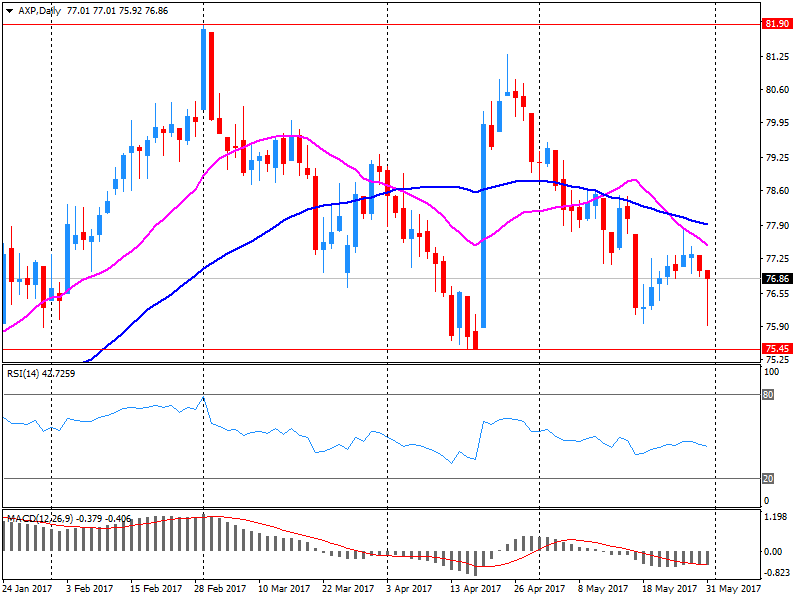Click the RSI 20 level tag
Screen dimensions: 800x600
[x=768, y=478]
